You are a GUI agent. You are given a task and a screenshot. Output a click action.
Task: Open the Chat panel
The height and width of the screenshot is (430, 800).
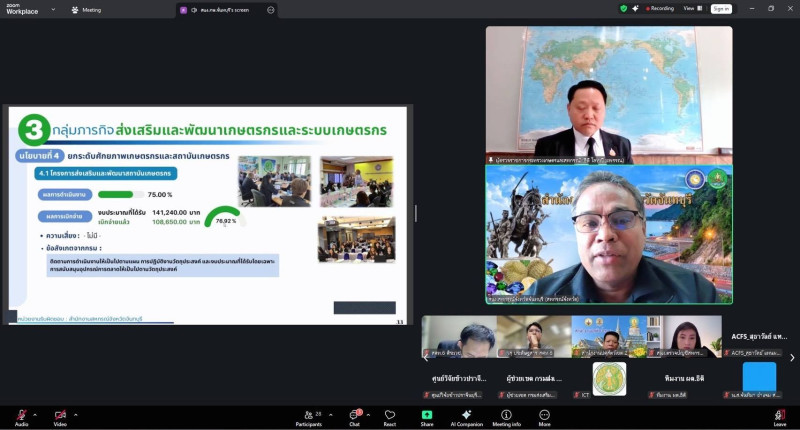click(x=354, y=415)
